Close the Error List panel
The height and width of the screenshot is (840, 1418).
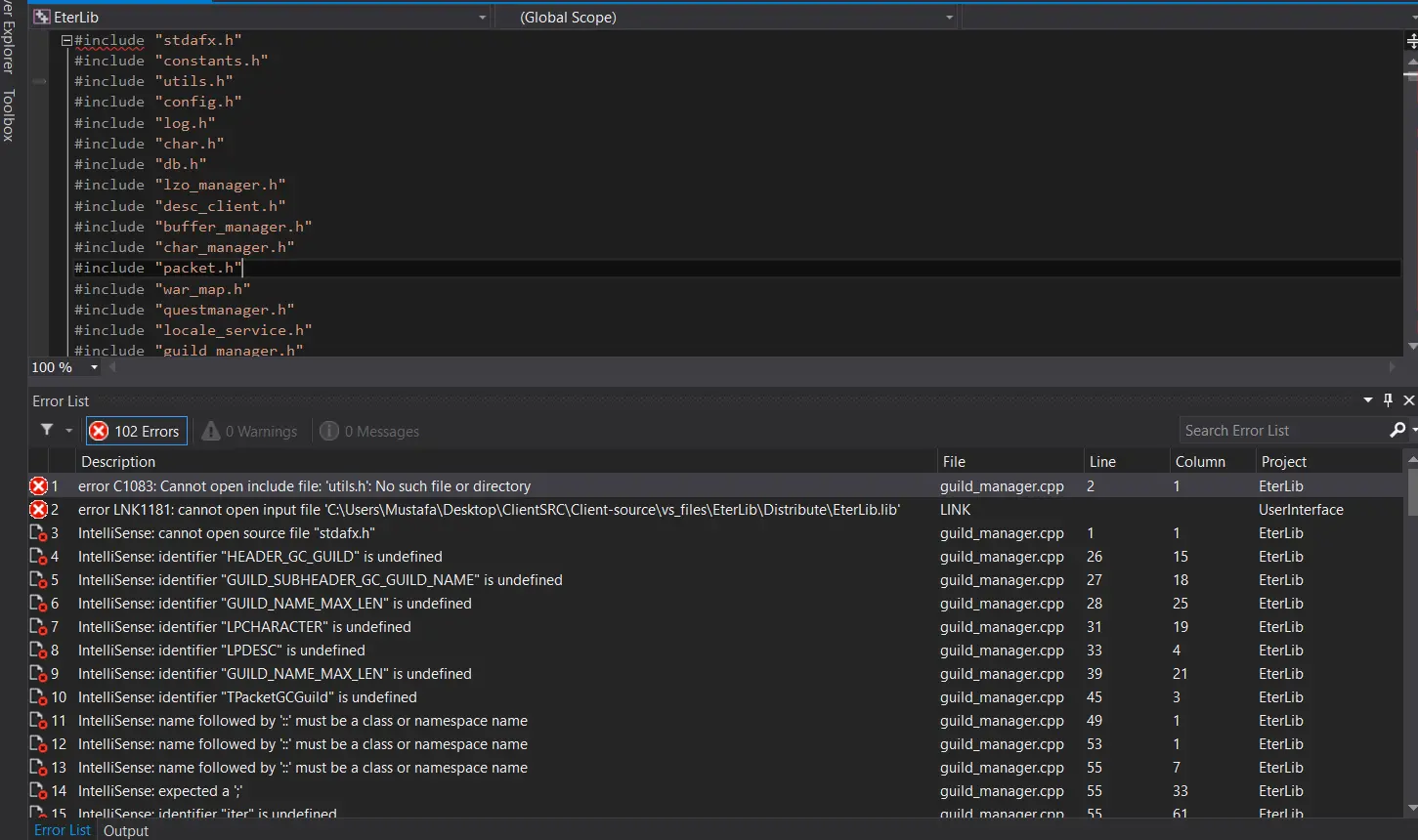pos(1408,400)
